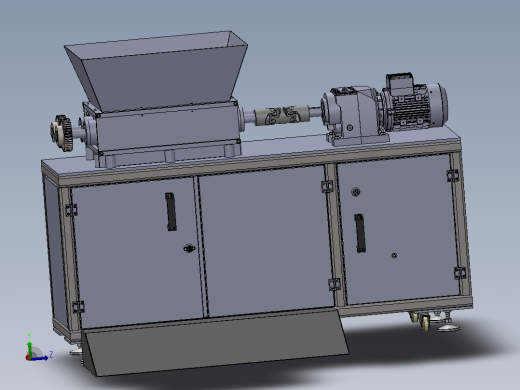Select the right cabinet door handle
520x390 pixels.
(x=360, y=233)
